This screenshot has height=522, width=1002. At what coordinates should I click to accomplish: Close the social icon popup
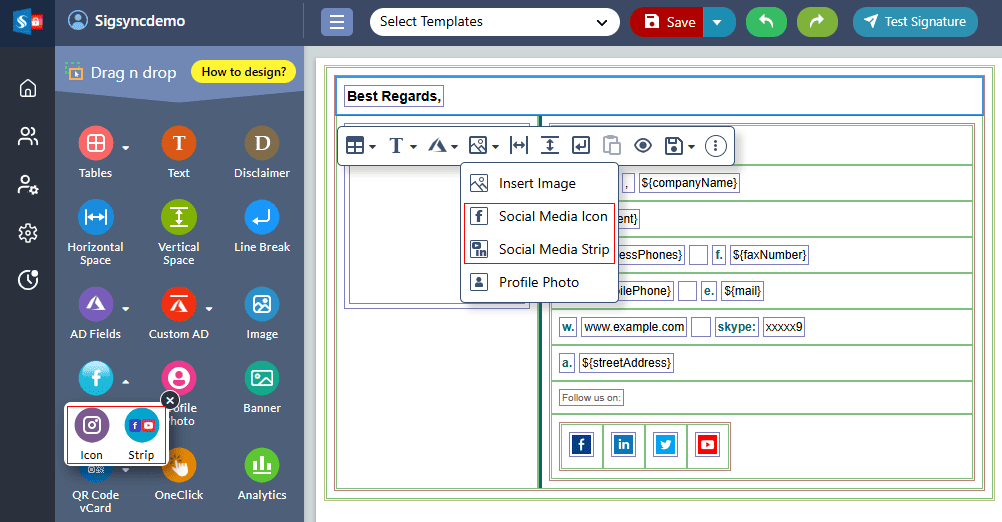(x=169, y=400)
